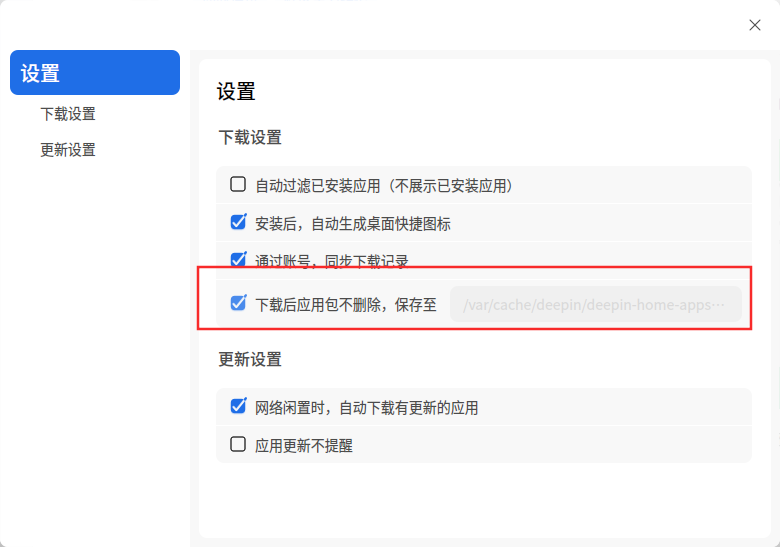
Task: Enable the 自动过滤已安装应用 checkbox
Action: point(238,184)
